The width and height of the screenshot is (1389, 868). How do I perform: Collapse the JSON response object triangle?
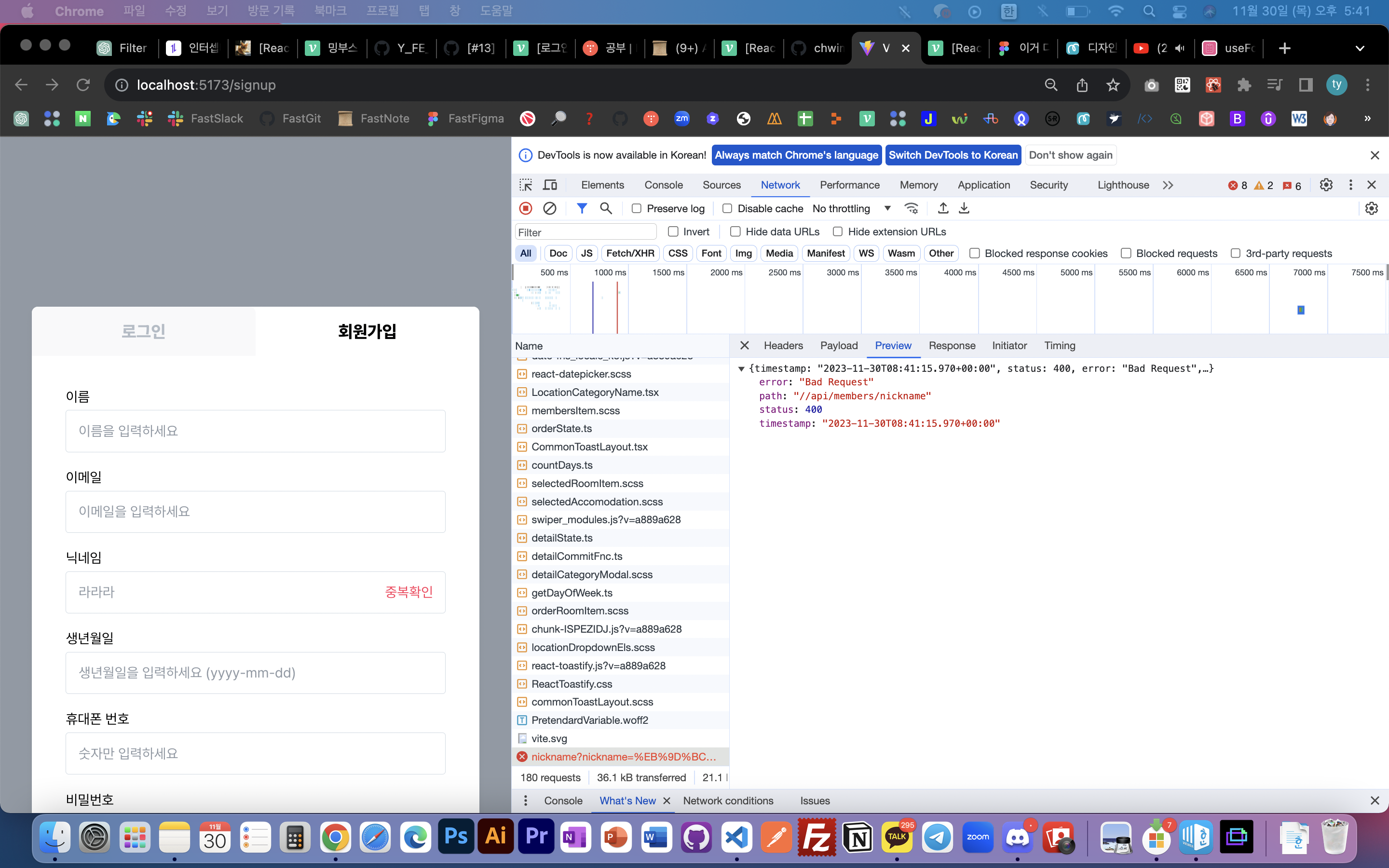click(741, 368)
